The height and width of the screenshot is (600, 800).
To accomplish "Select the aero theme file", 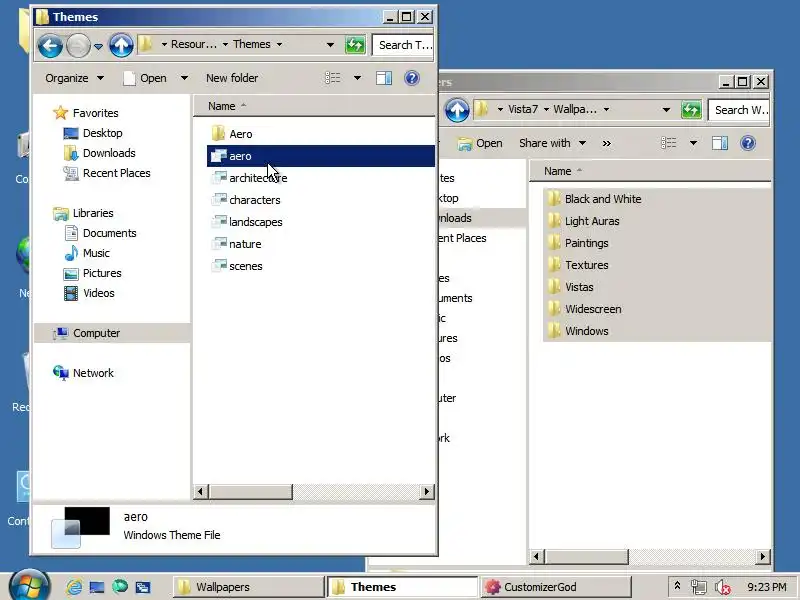I will pos(320,156).
